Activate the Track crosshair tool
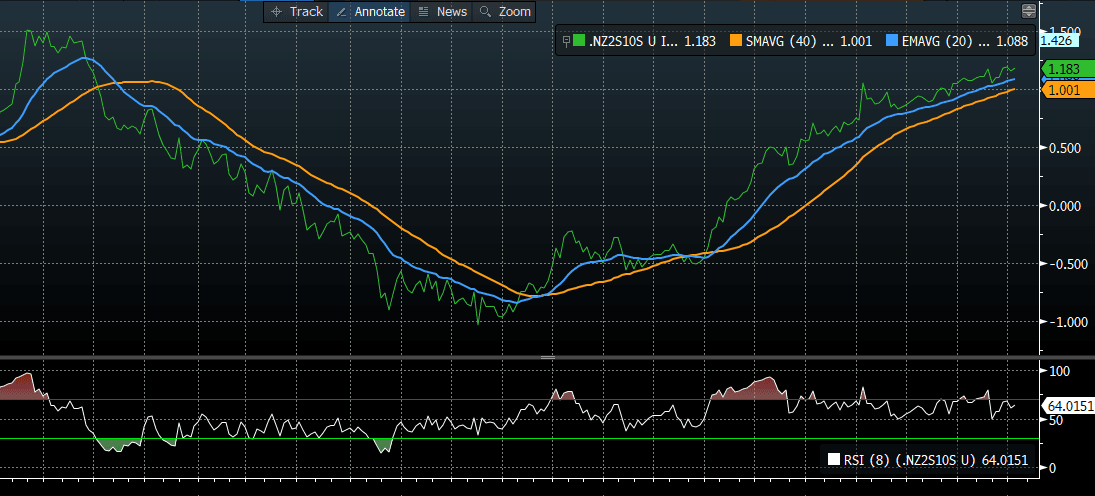 pos(276,11)
